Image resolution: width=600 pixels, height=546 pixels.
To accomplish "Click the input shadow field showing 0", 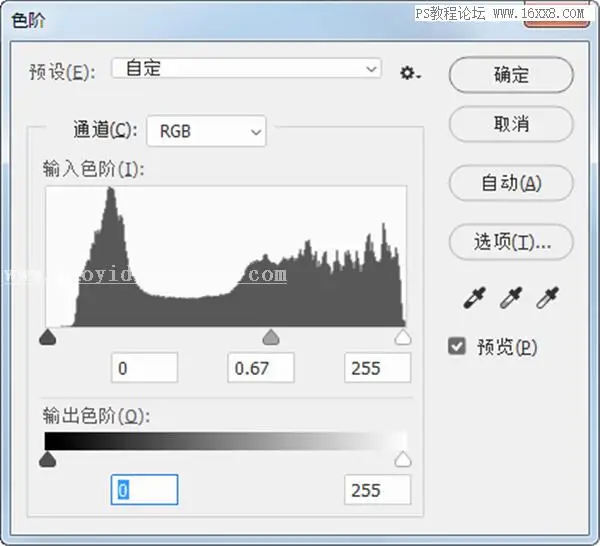I will coord(144,368).
